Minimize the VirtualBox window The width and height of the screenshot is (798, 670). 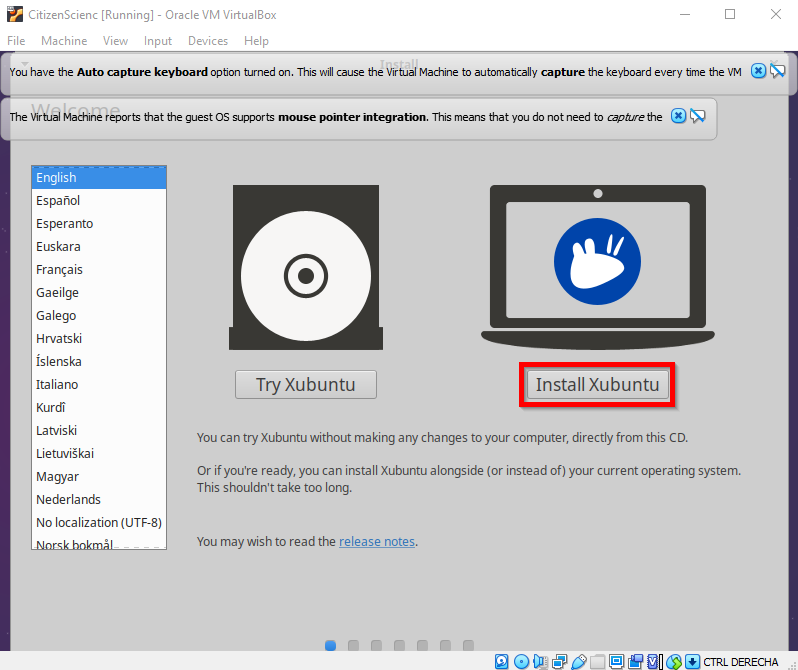tap(685, 14)
